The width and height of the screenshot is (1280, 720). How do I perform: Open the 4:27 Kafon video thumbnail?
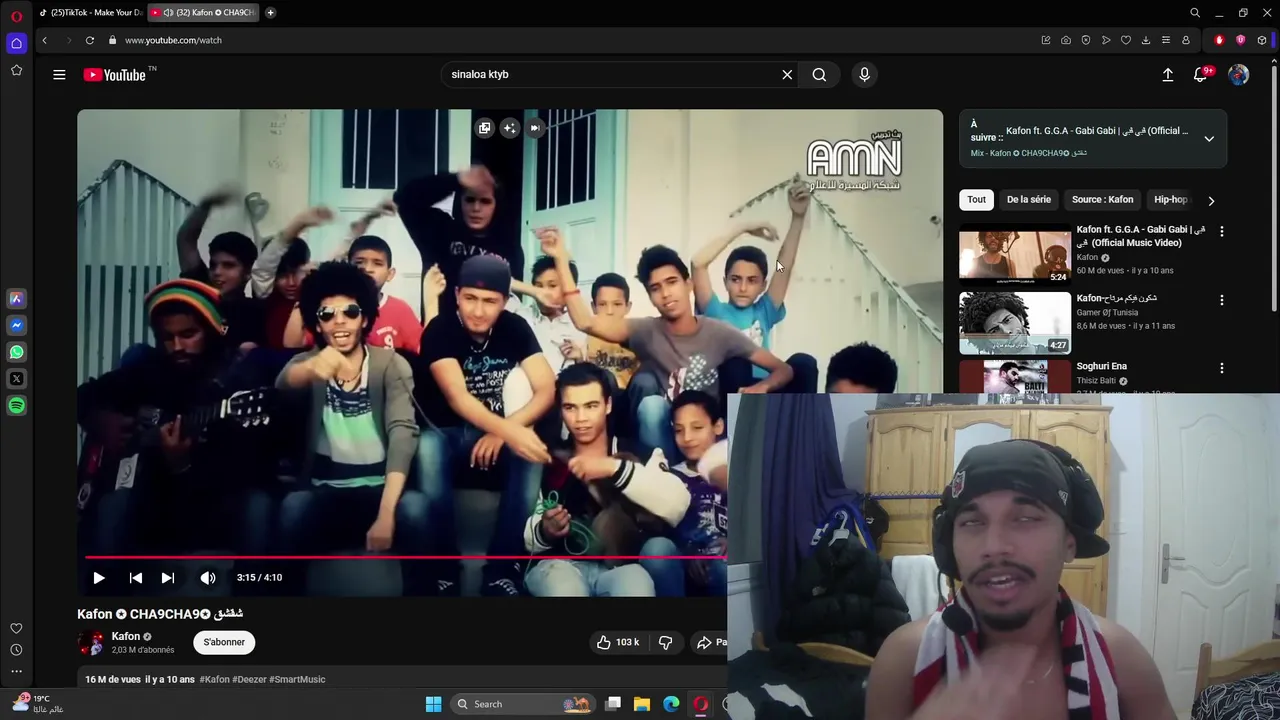[1015, 323]
